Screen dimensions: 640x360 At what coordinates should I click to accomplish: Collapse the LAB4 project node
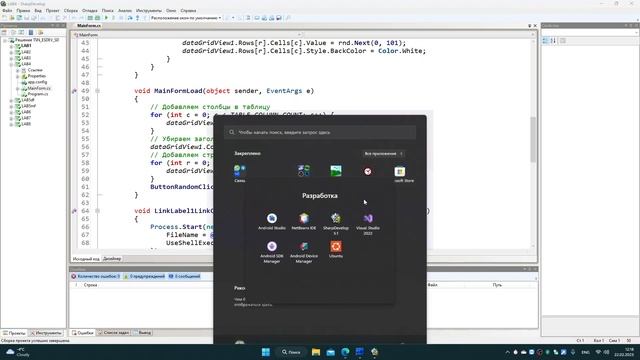click(11, 64)
